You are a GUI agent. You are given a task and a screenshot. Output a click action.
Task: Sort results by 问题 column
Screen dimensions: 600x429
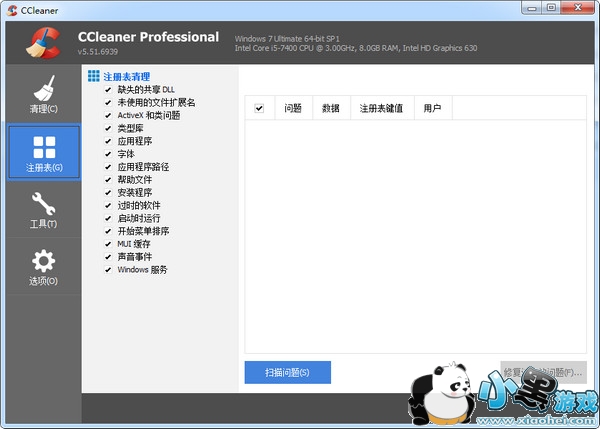pyautogui.click(x=293, y=108)
